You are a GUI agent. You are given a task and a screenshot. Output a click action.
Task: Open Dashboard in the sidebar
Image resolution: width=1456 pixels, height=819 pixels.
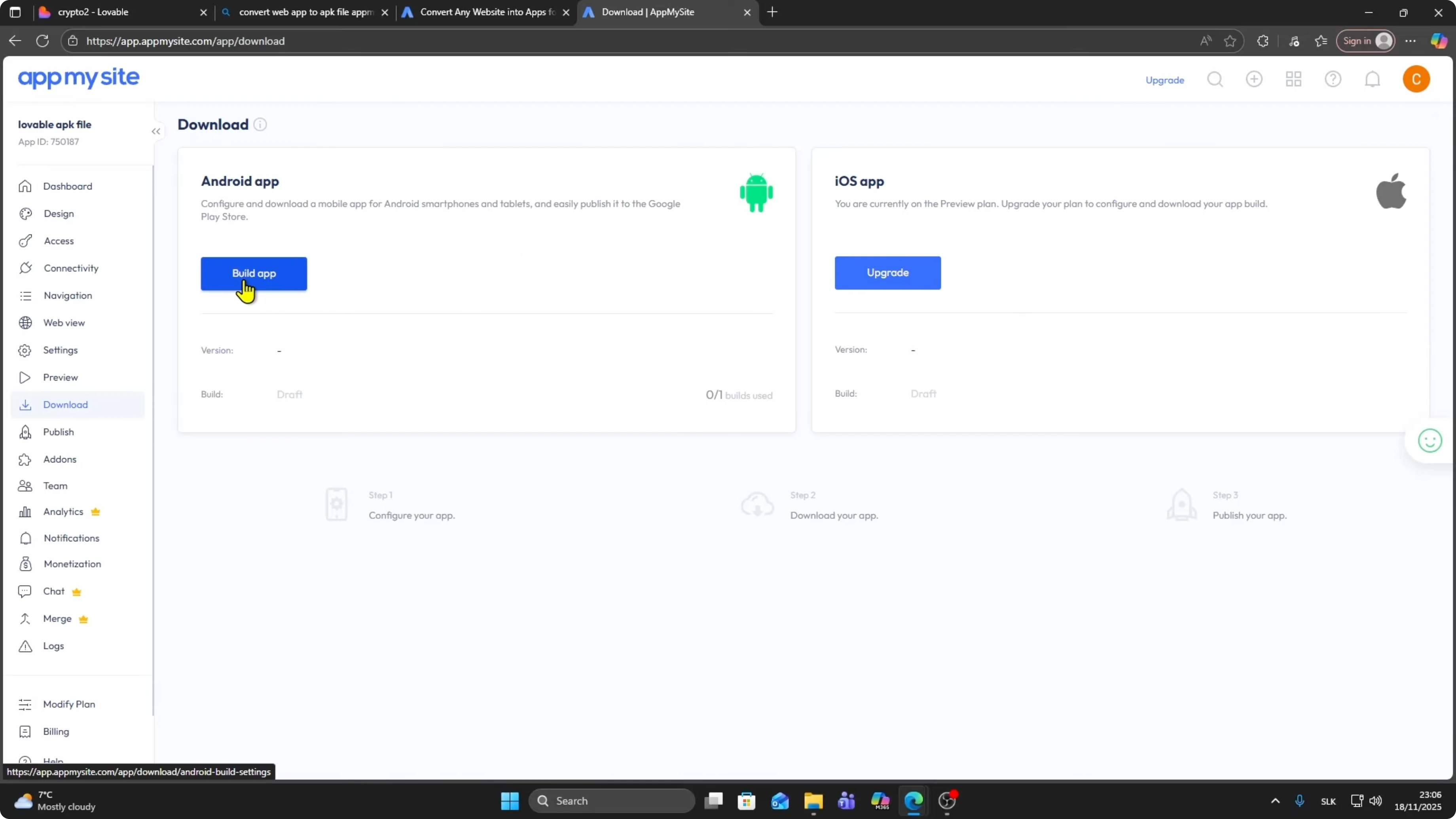tap(78, 186)
